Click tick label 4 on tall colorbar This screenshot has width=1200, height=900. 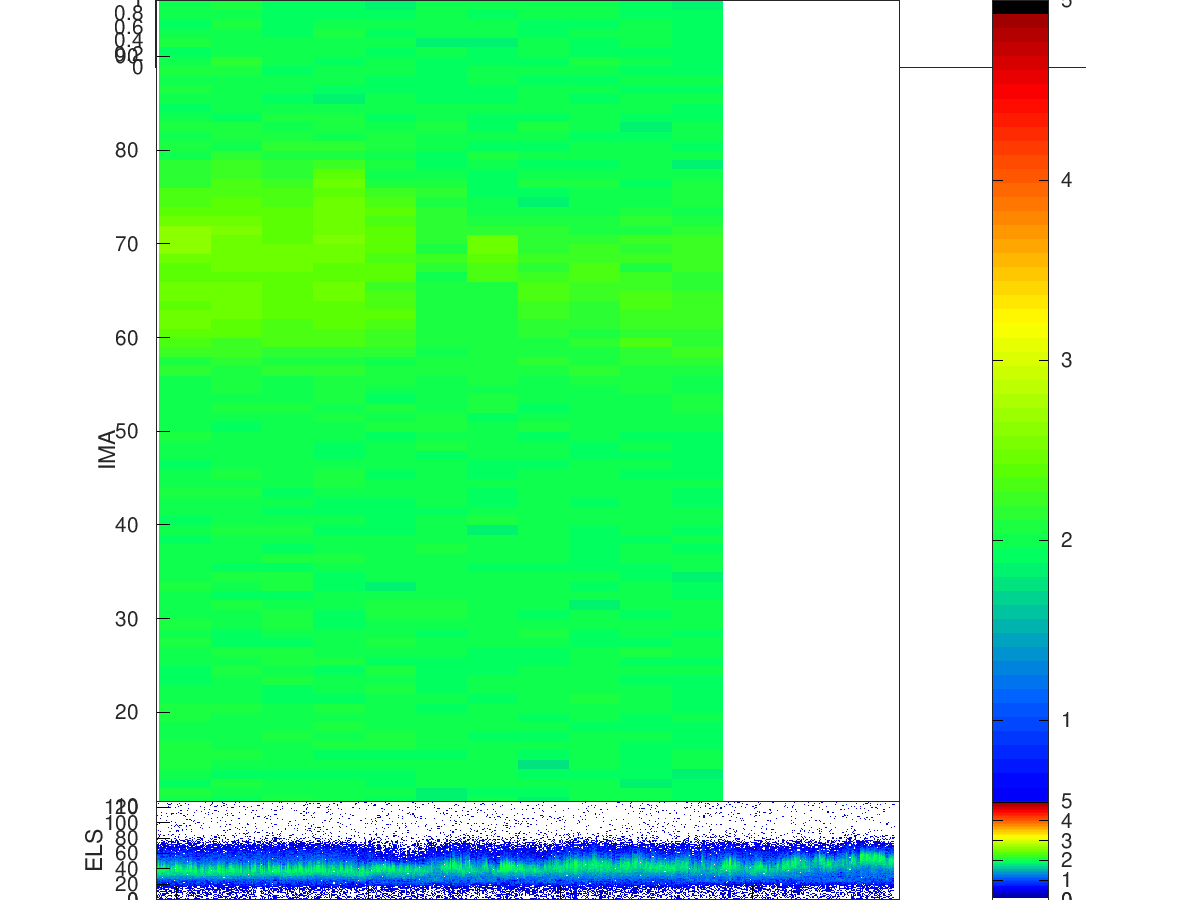(1066, 180)
